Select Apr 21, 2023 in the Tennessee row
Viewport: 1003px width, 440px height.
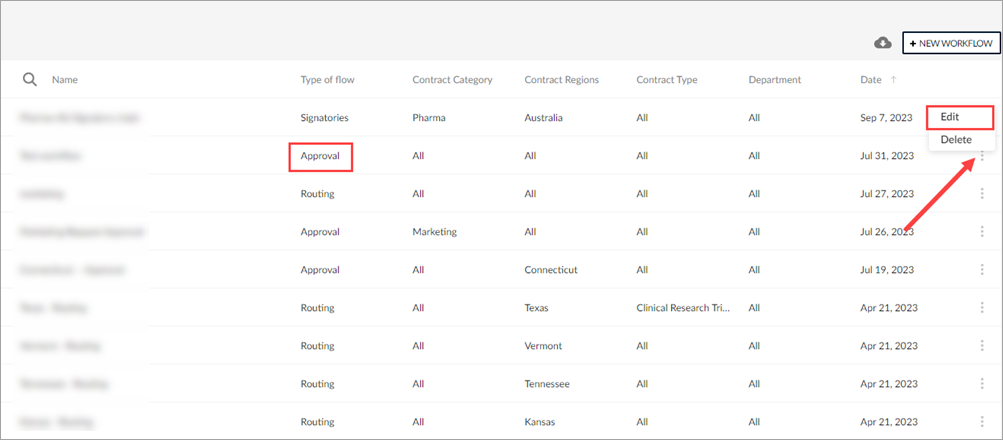[x=888, y=384]
